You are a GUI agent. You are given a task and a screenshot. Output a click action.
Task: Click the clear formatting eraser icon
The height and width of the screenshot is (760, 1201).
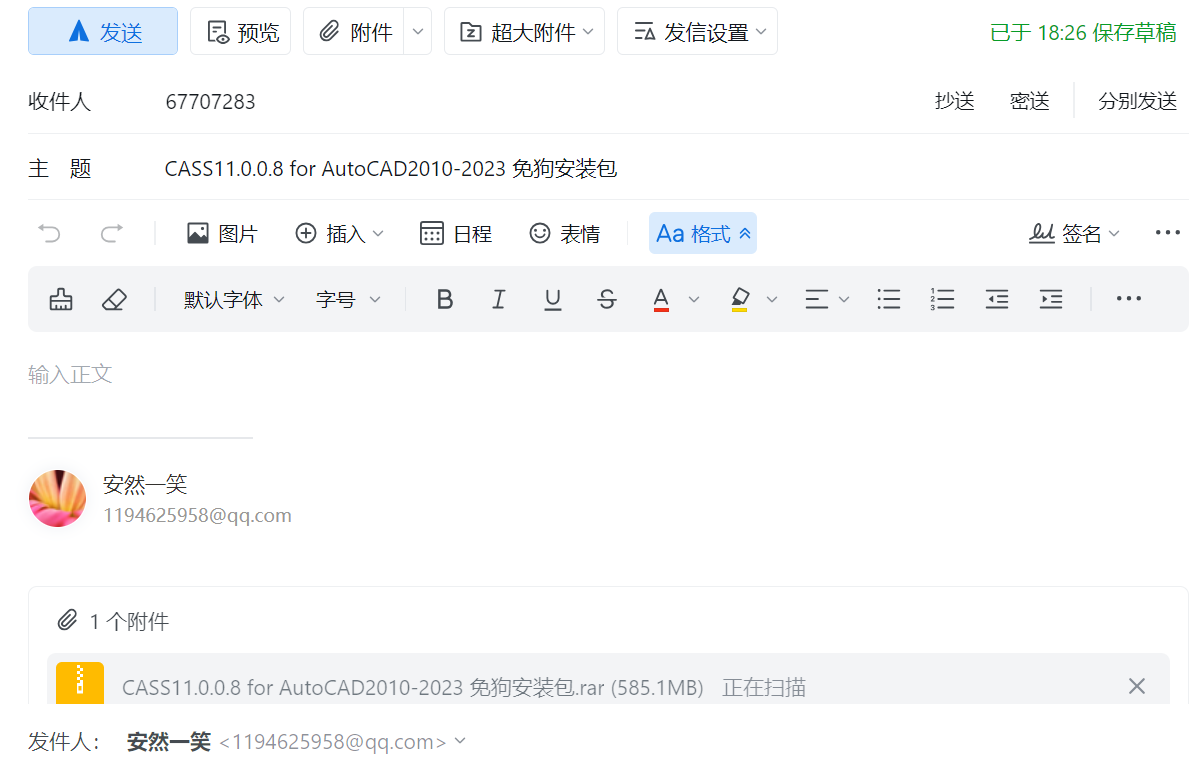click(114, 299)
